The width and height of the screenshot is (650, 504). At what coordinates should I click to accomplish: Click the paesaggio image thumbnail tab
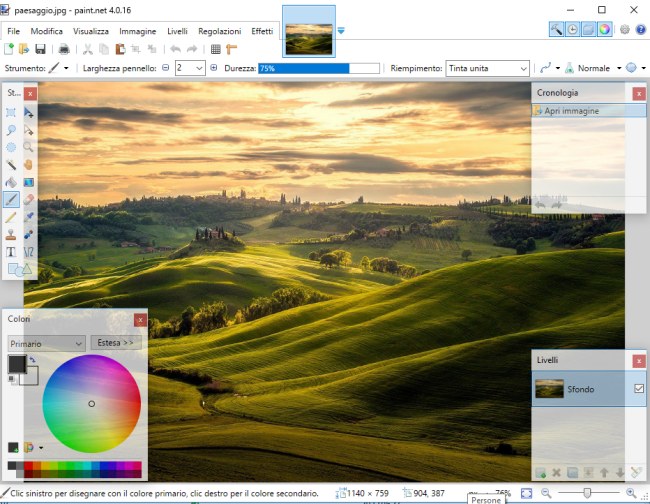point(309,32)
